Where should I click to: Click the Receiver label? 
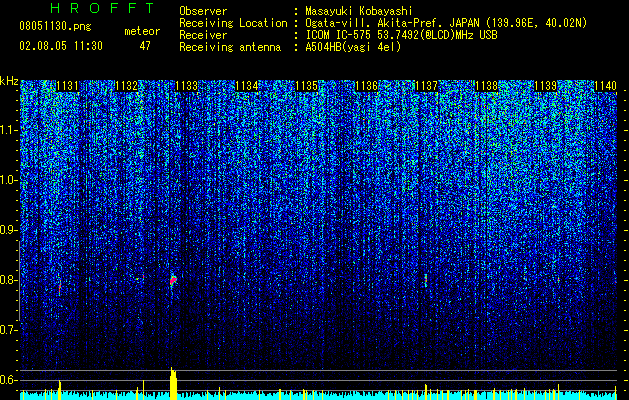203,35
